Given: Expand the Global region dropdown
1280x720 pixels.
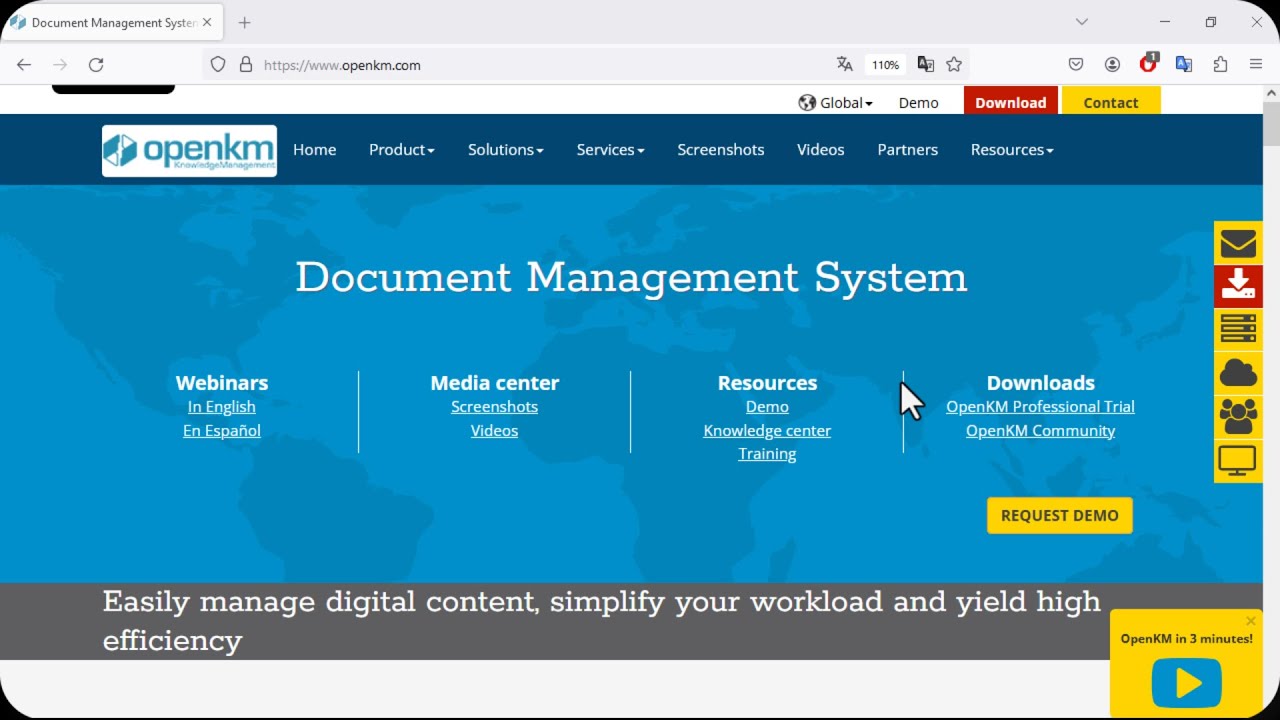Looking at the screenshot, I should pos(836,102).
